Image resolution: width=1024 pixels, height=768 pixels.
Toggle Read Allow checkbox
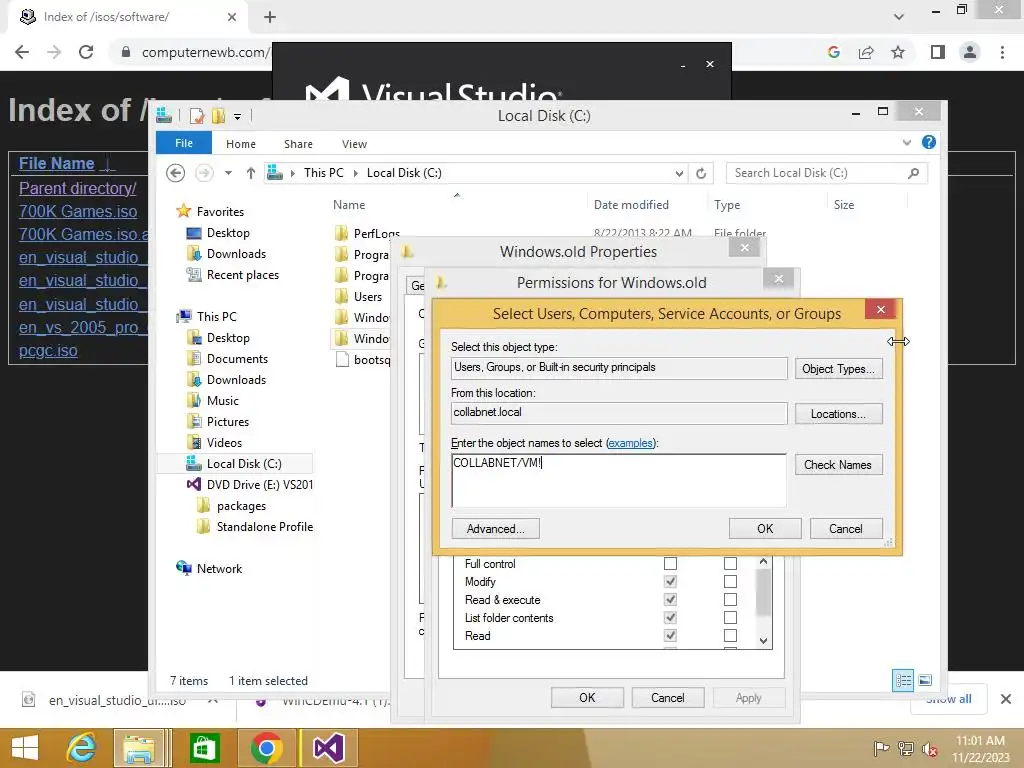coord(671,635)
